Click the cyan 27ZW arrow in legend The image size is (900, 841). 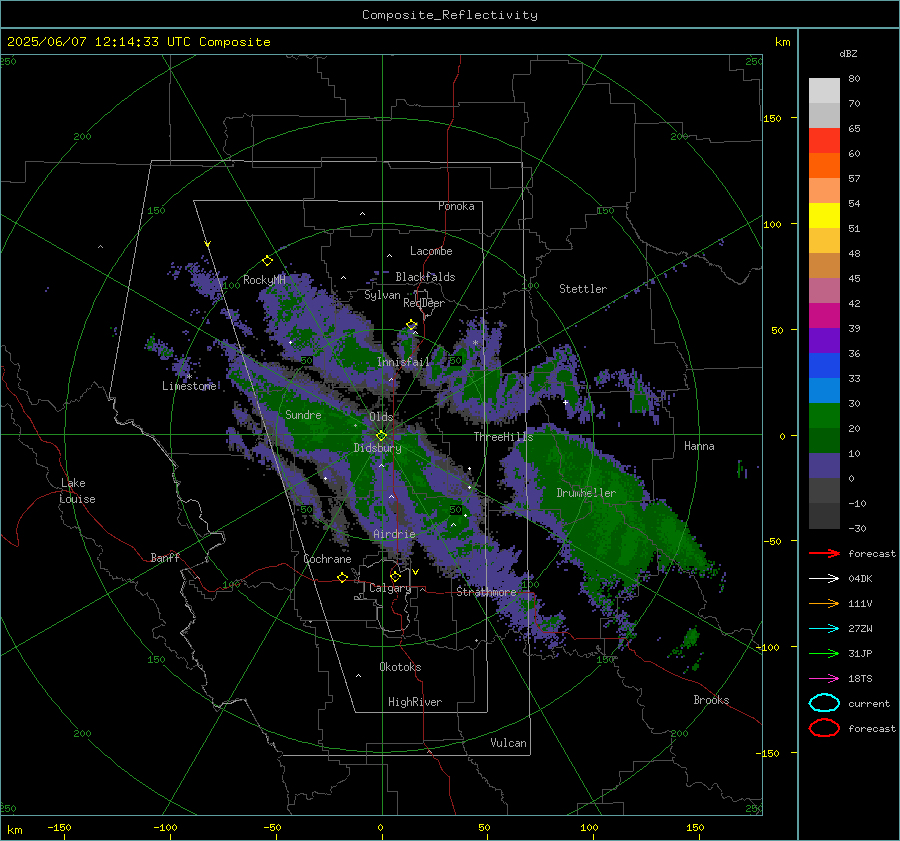click(824, 629)
